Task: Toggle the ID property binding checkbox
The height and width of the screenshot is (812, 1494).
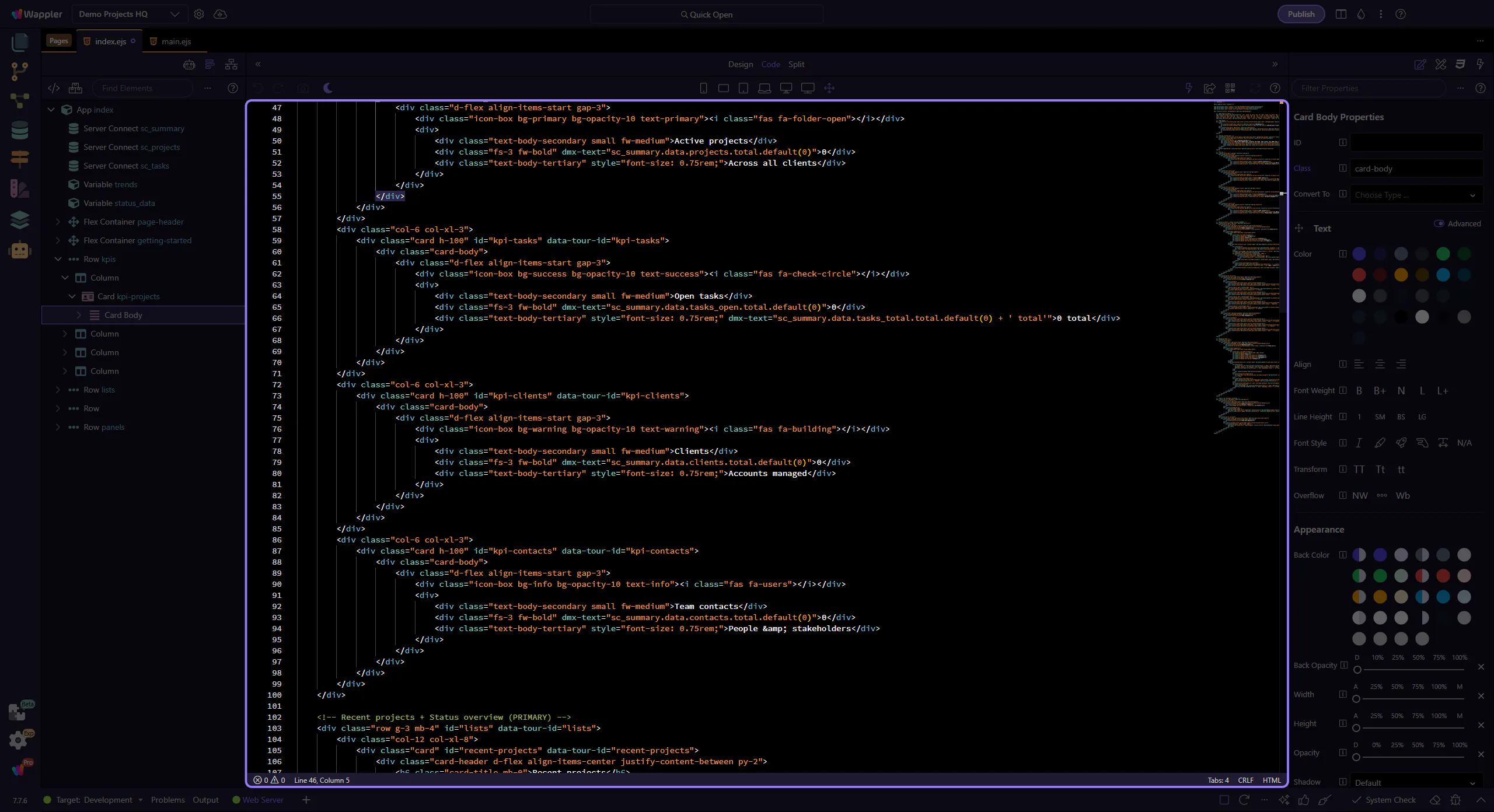Action: pos(1343,143)
